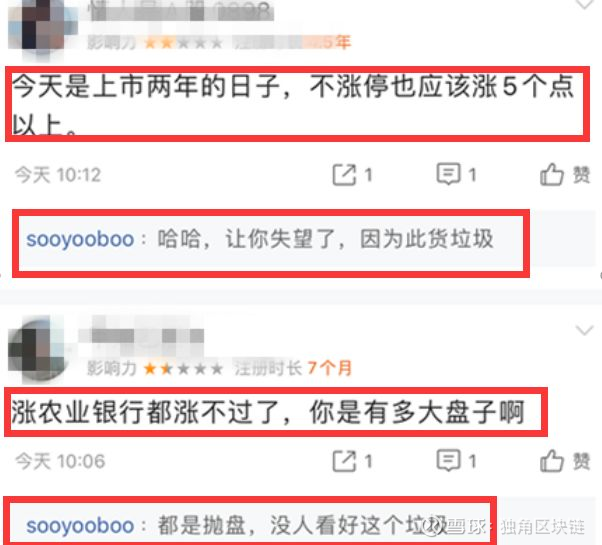The width and height of the screenshot is (602, 545).
Task: Click the 注册时长 7个月 label
Action: (x=293, y=368)
